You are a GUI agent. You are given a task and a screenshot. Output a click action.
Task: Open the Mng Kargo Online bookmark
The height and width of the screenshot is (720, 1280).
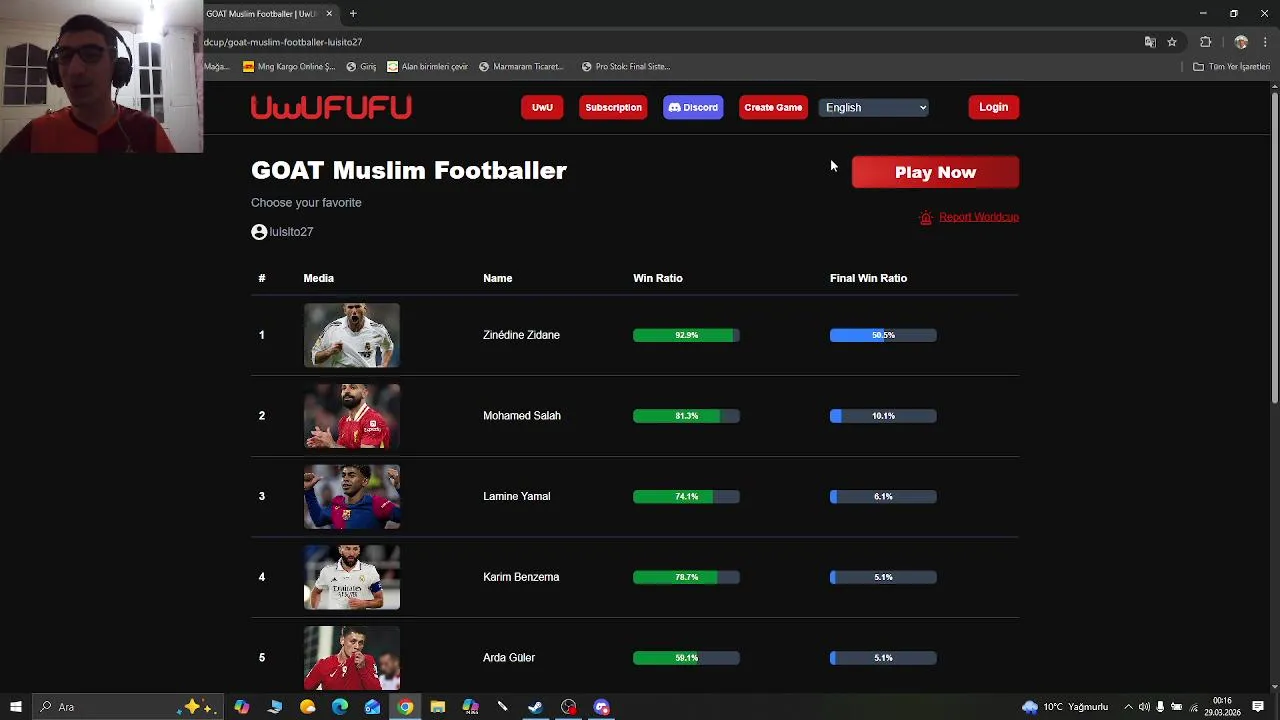coord(289,67)
